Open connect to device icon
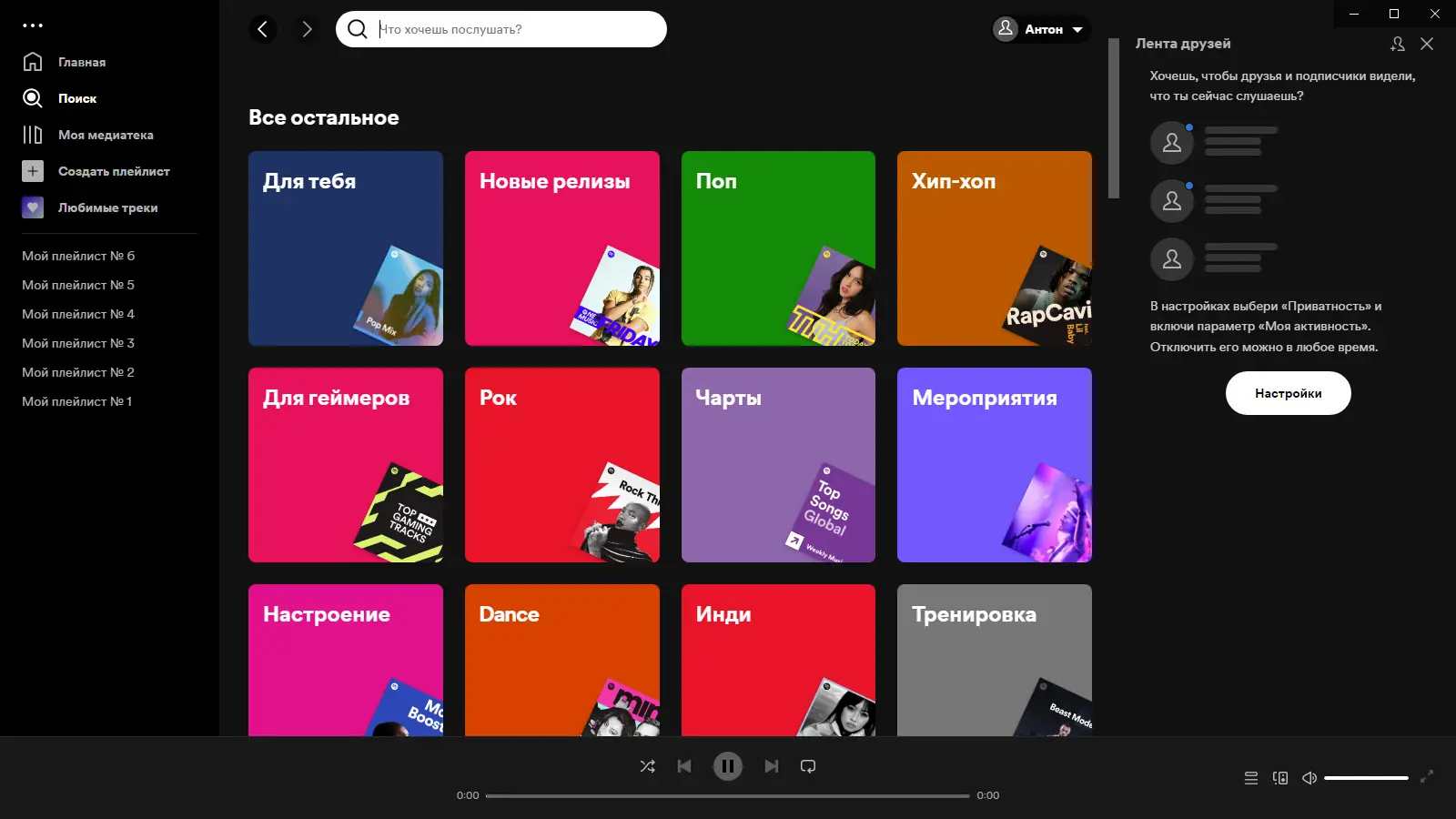Screen dimensions: 1456x819 (x=1280, y=778)
